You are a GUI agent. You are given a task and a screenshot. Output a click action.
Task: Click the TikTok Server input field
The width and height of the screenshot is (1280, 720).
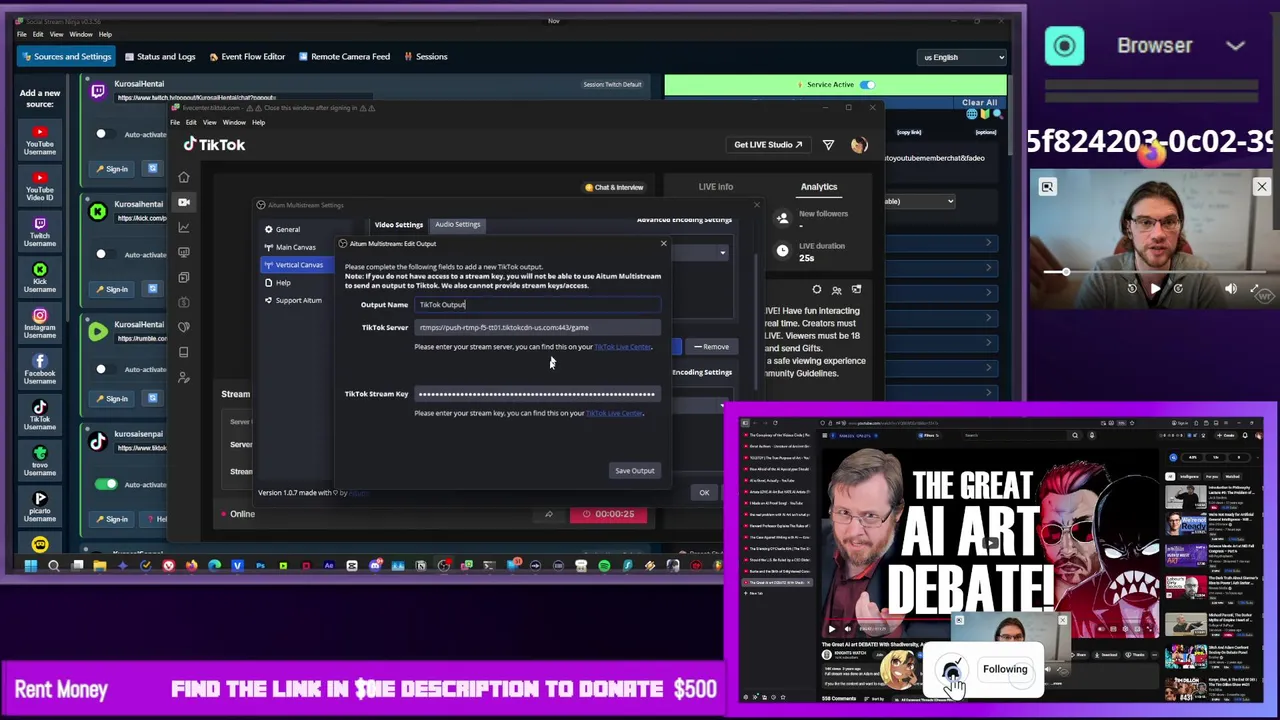click(x=538, y=328)
